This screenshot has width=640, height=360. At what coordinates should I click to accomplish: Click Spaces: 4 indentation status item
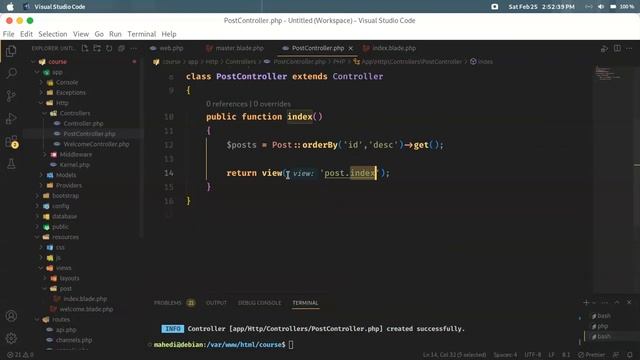click(x=505, y=355)
